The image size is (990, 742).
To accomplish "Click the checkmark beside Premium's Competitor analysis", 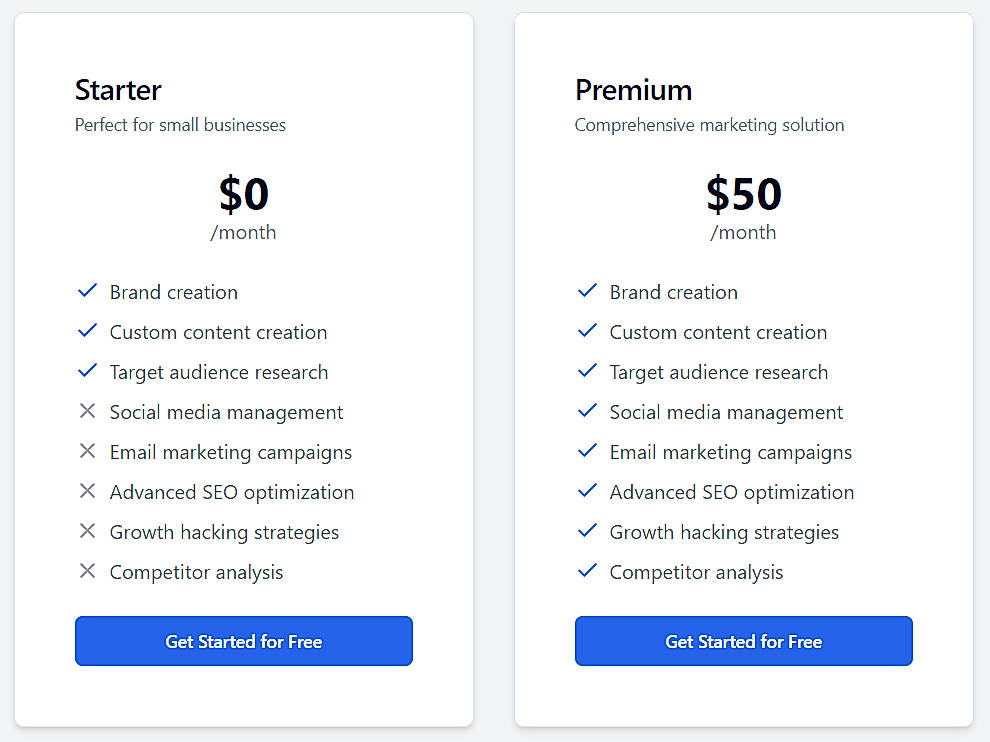I will [587, 571].
